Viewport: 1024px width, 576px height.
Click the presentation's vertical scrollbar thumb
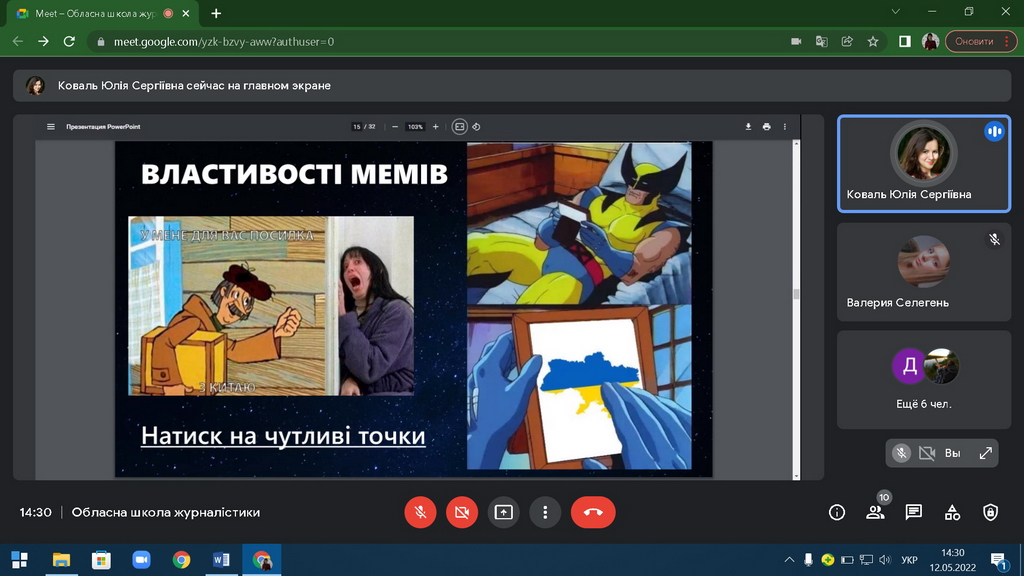[x=796, y=294]
